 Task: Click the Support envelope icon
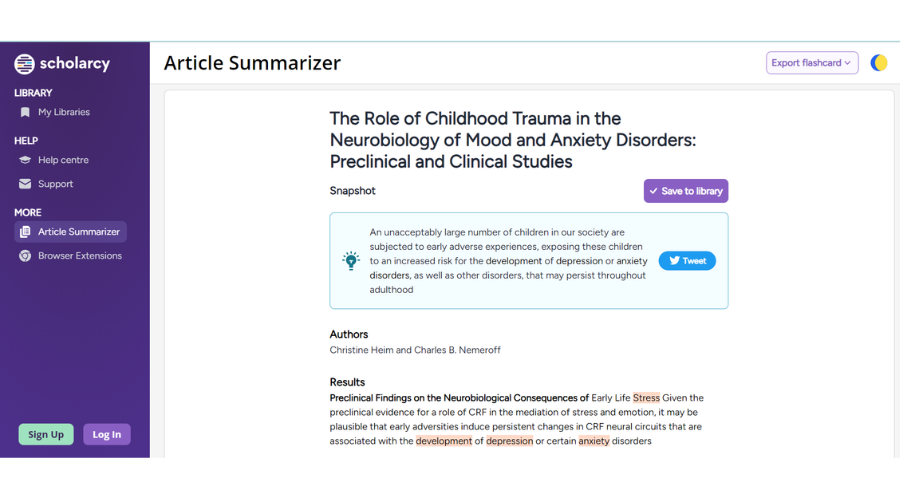tap(25, 184)
